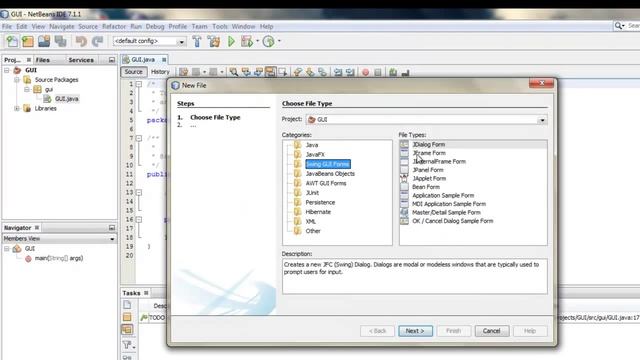
Task: Click the Build Project hammer icon
Action: (x=197, y=41)
